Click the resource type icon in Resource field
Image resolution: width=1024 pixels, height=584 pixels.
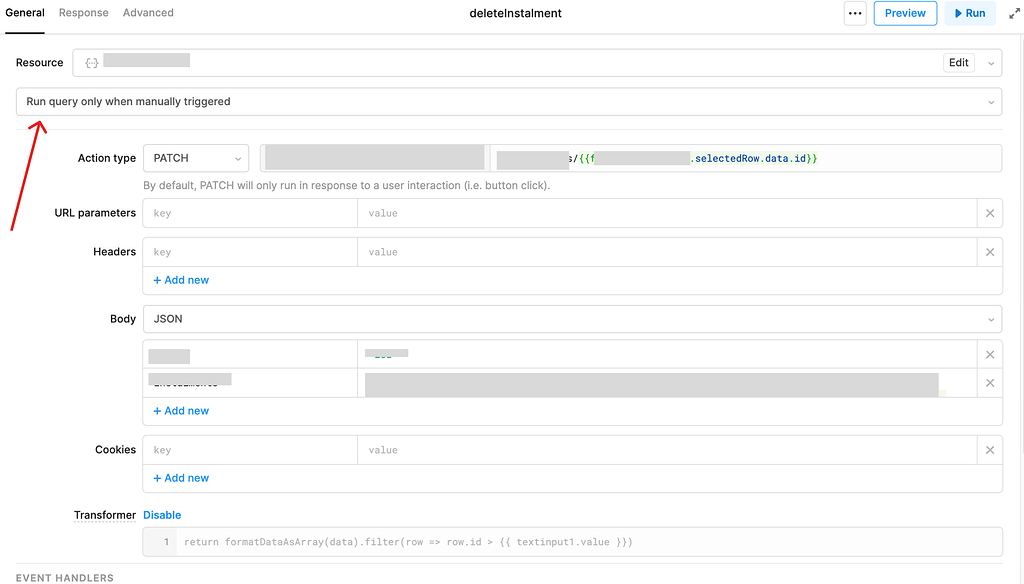pyautogui.click(x=91, y=62)
